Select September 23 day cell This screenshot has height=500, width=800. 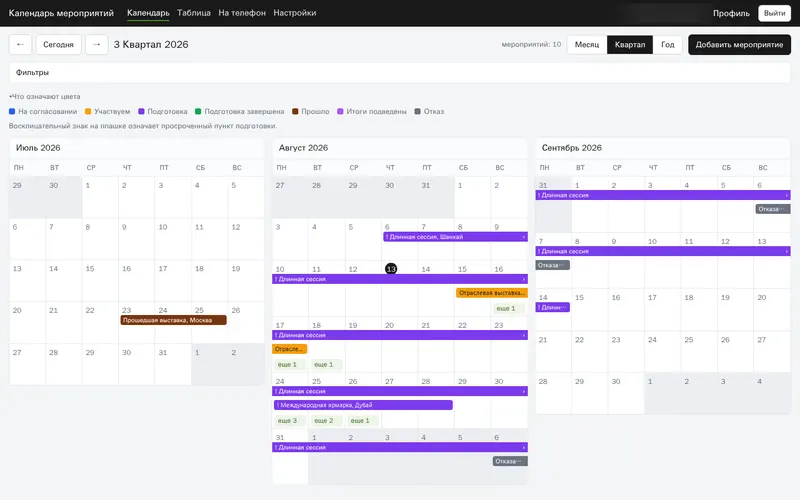click(626, 352)
